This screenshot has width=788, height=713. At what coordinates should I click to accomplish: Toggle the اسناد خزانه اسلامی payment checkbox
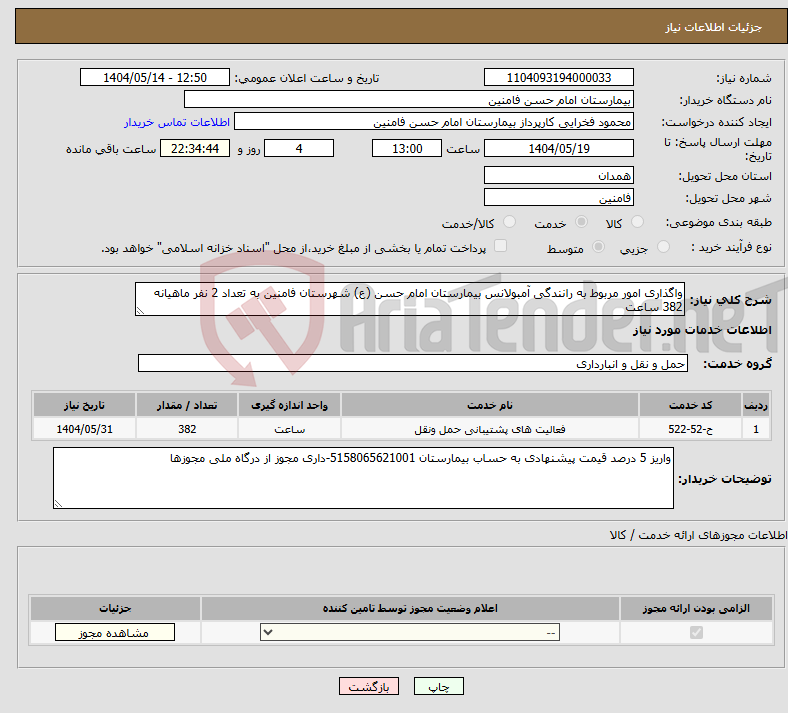[500, 246]
